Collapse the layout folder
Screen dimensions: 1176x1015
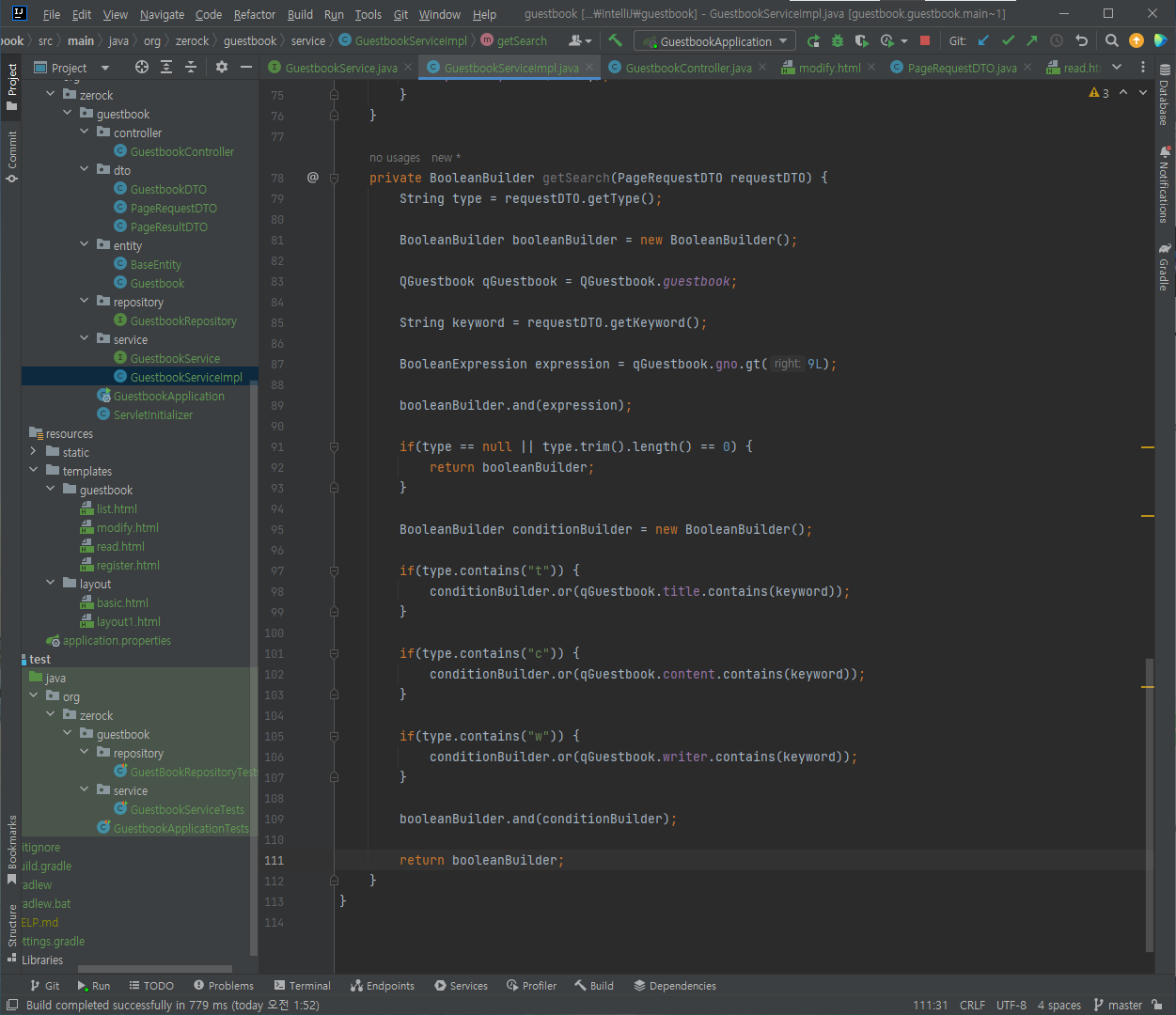(x=51, y=584)
